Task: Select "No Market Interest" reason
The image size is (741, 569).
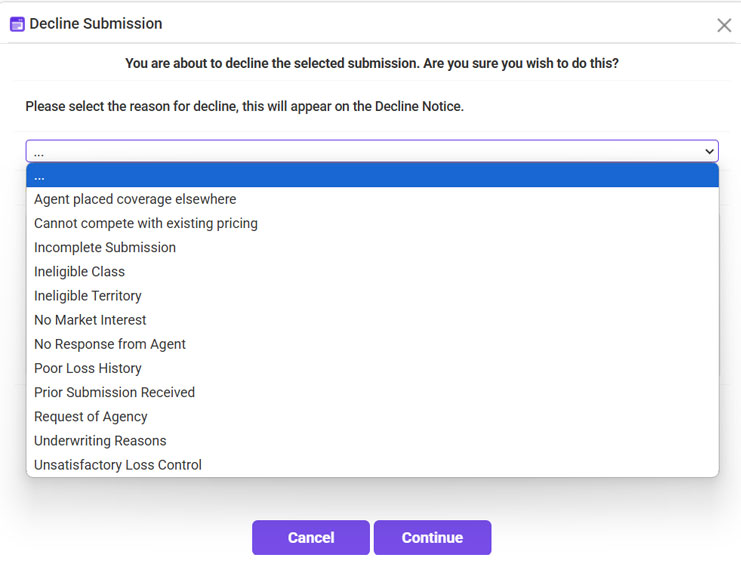Action: (x=90, y=320)
